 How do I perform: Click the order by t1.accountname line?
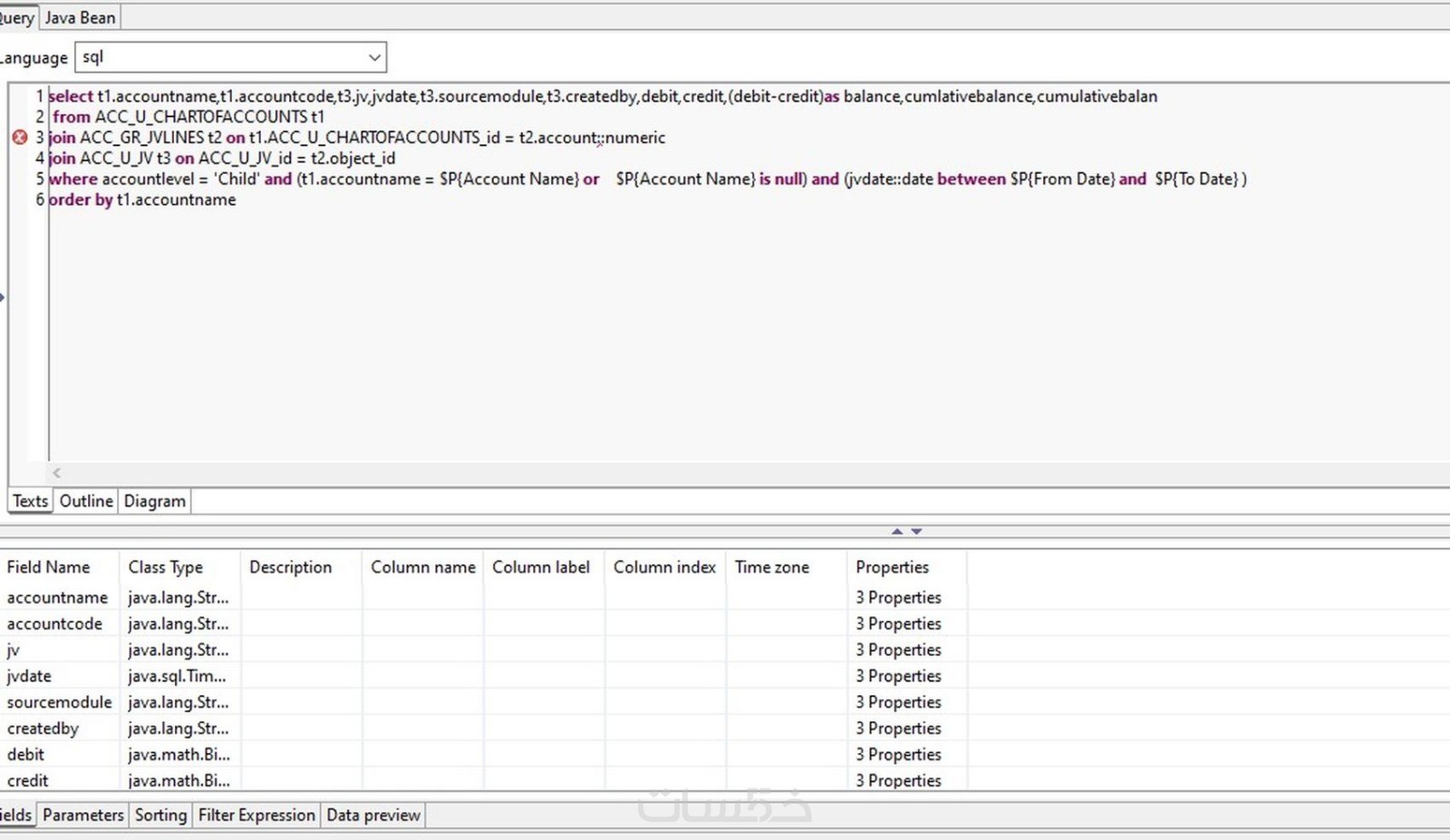coord(142,200)
